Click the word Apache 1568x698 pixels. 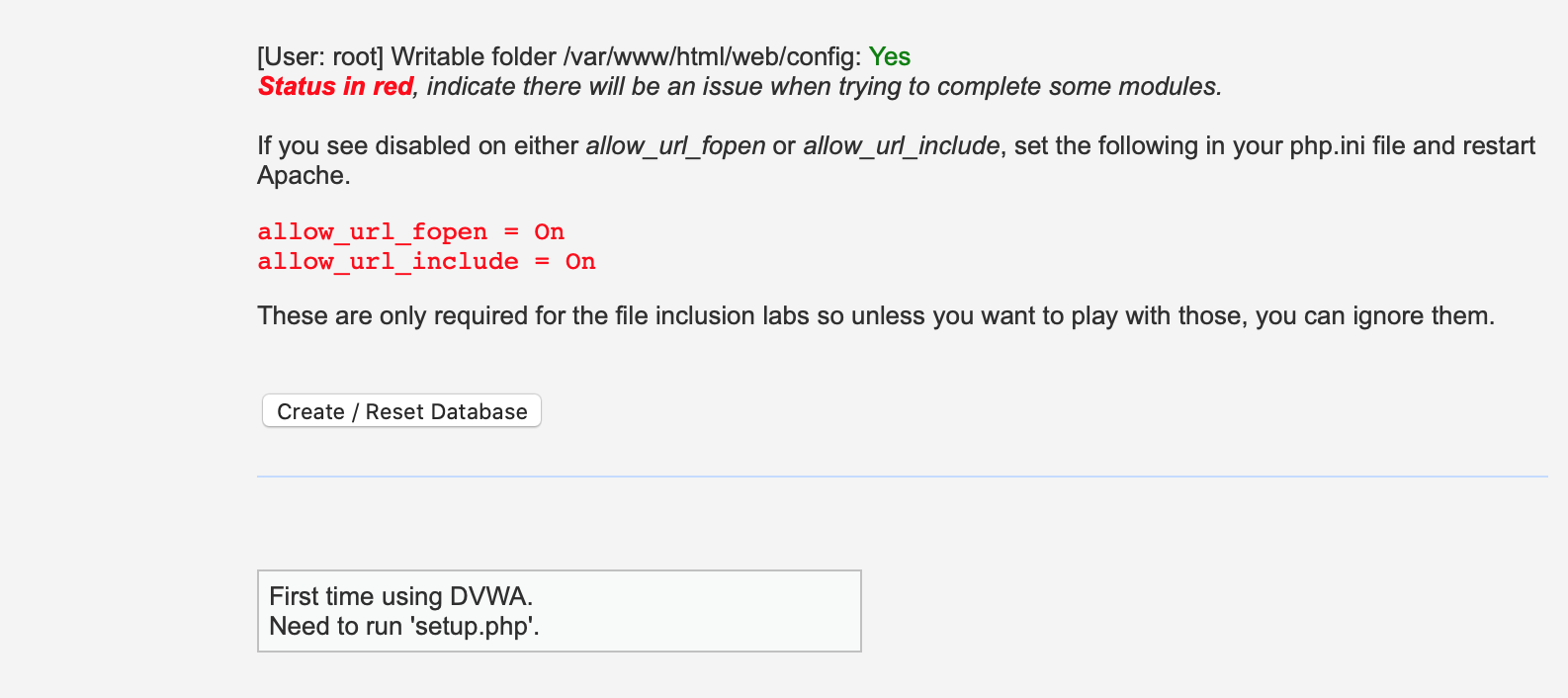304,176
